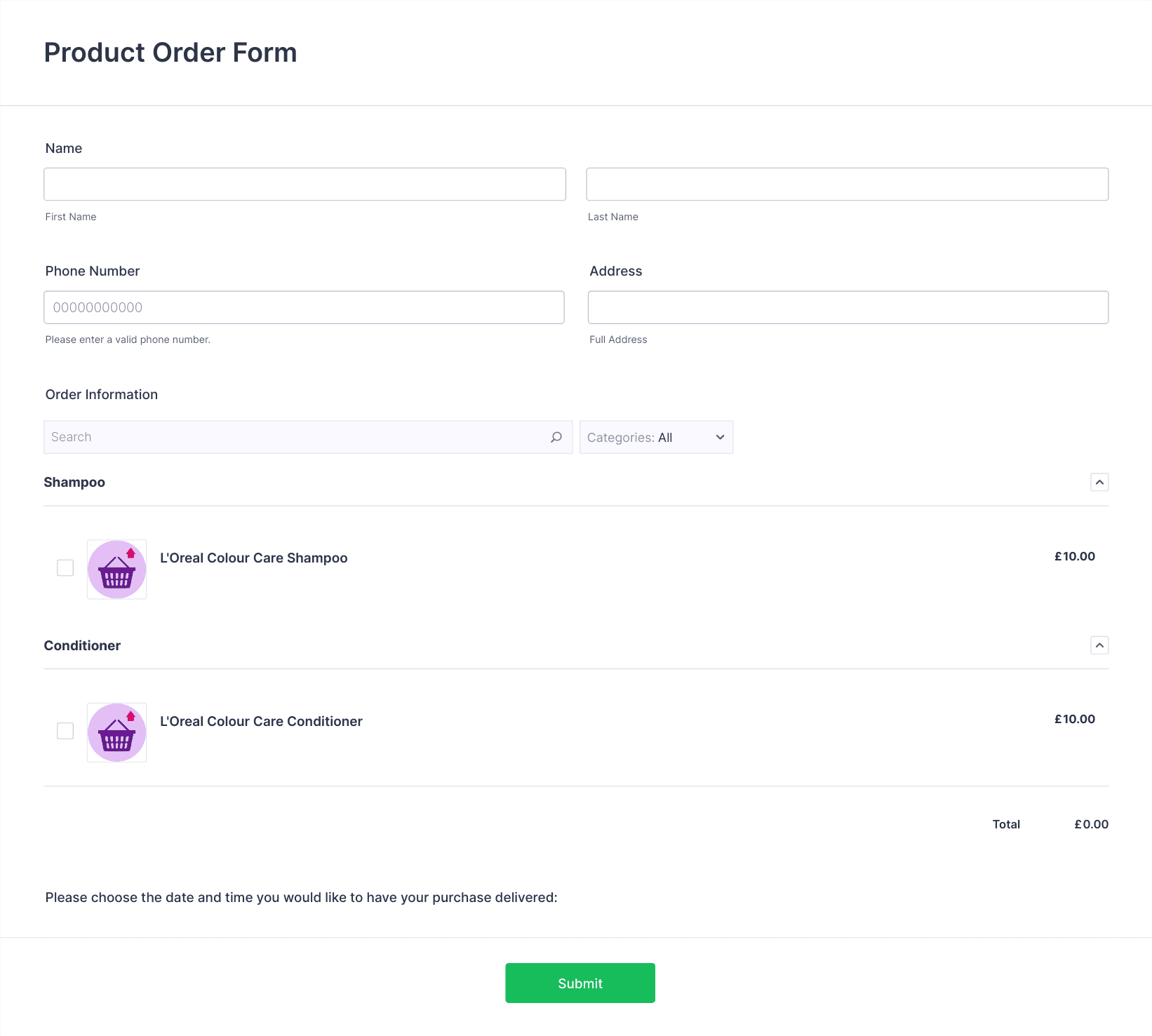The width and height of the screenshot is (1152, 1036).
Task: Click the L'Oreal Colour Care Conditioner name
Action: [261, 721]
